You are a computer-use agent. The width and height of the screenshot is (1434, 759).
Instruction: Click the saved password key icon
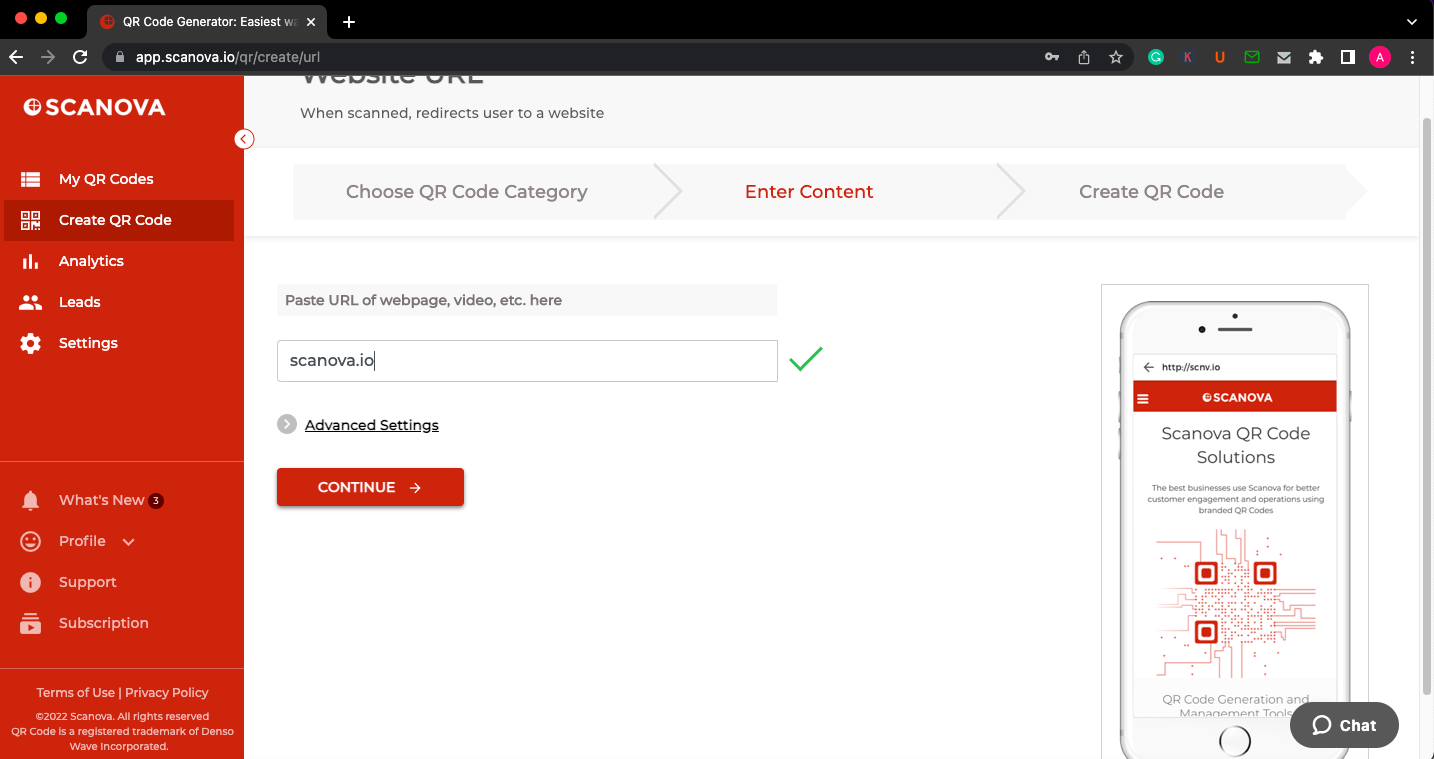pos(1052,57)
